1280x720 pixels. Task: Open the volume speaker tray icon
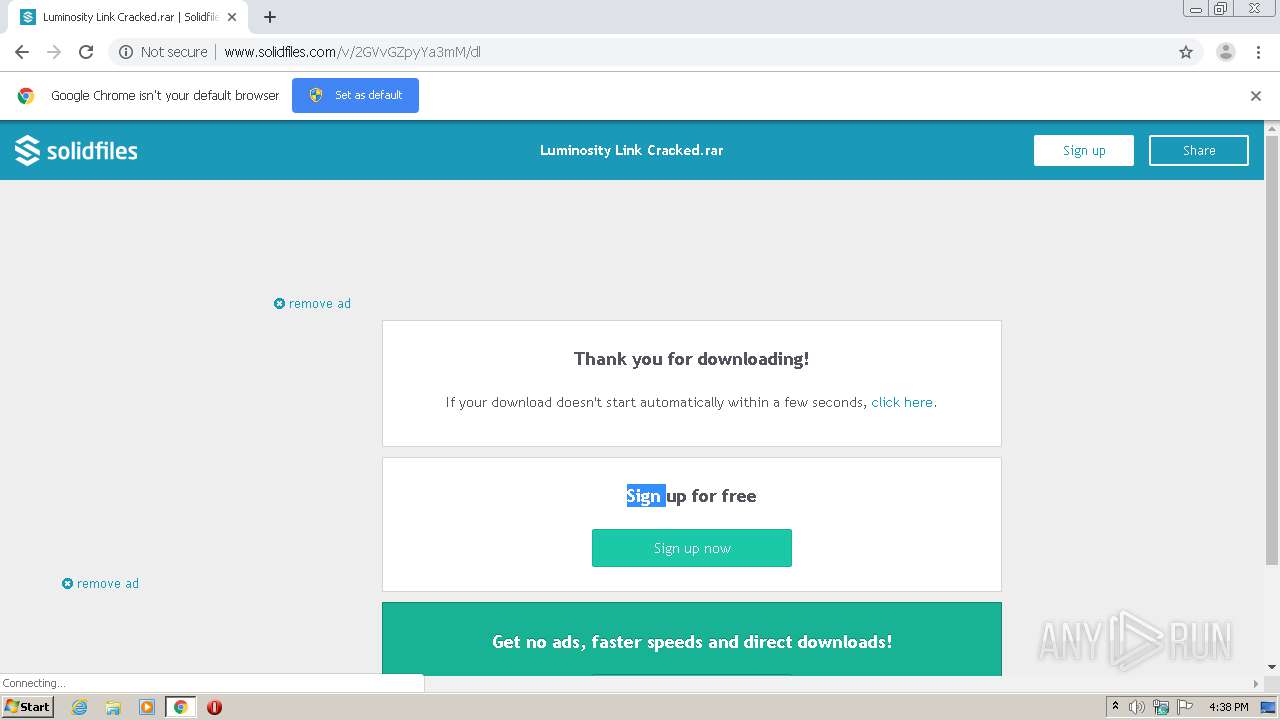(1137, 707)
